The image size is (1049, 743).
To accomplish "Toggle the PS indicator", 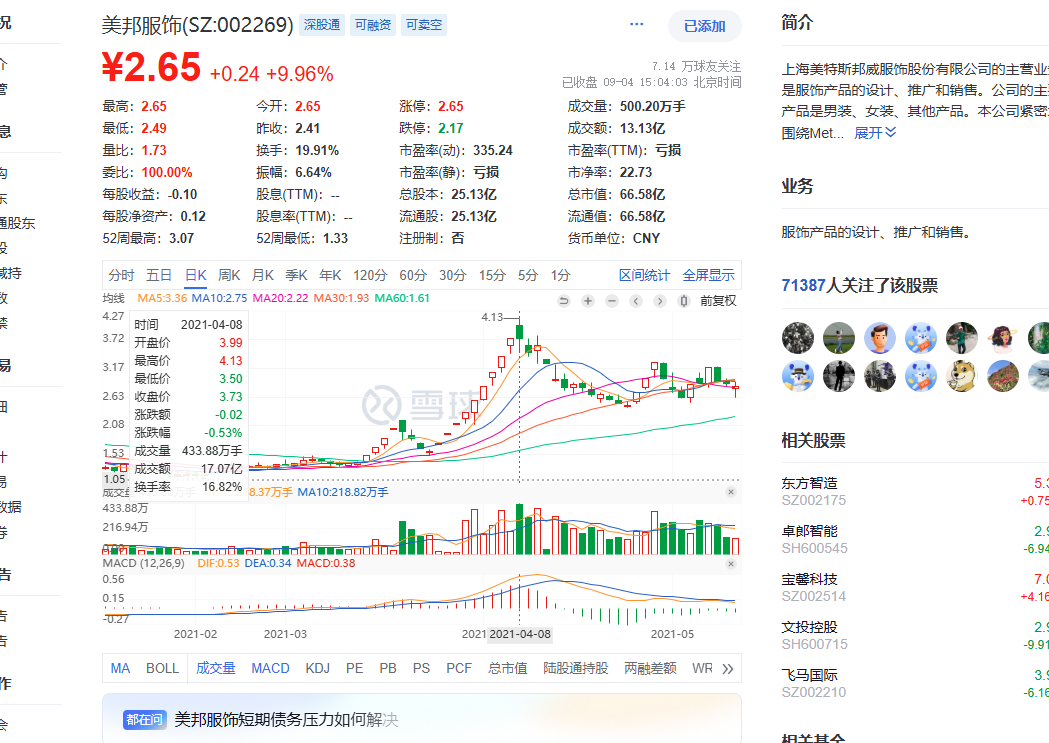I will tap(421, 669).
